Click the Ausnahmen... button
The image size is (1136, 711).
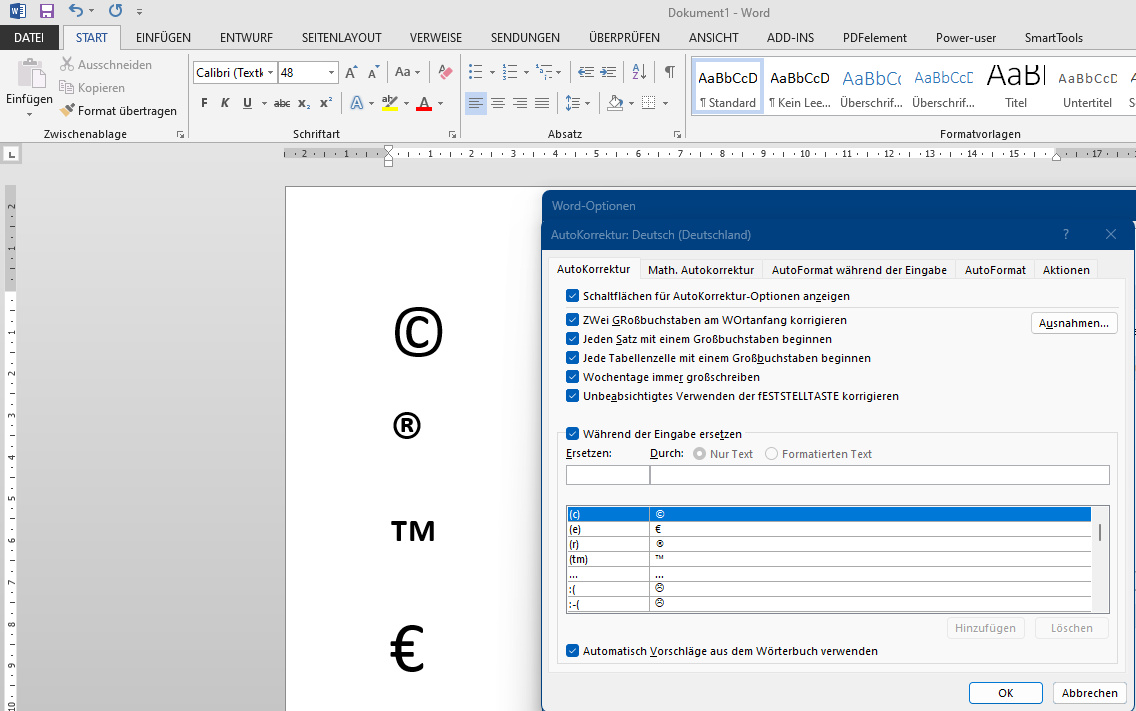1074,323
